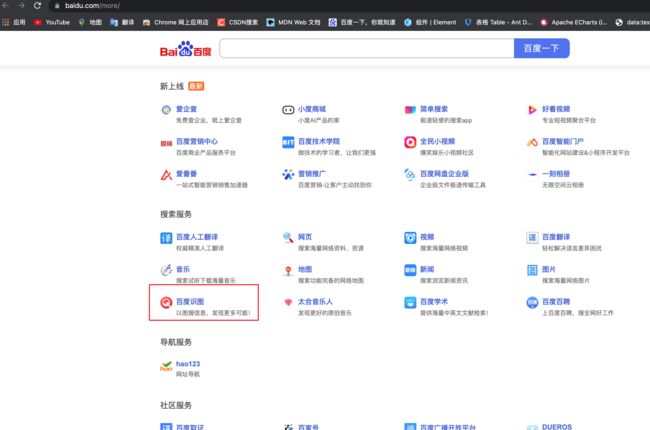Click the Baidu logo
Screen dimensions: 650x430
click(x=185, y=49)
